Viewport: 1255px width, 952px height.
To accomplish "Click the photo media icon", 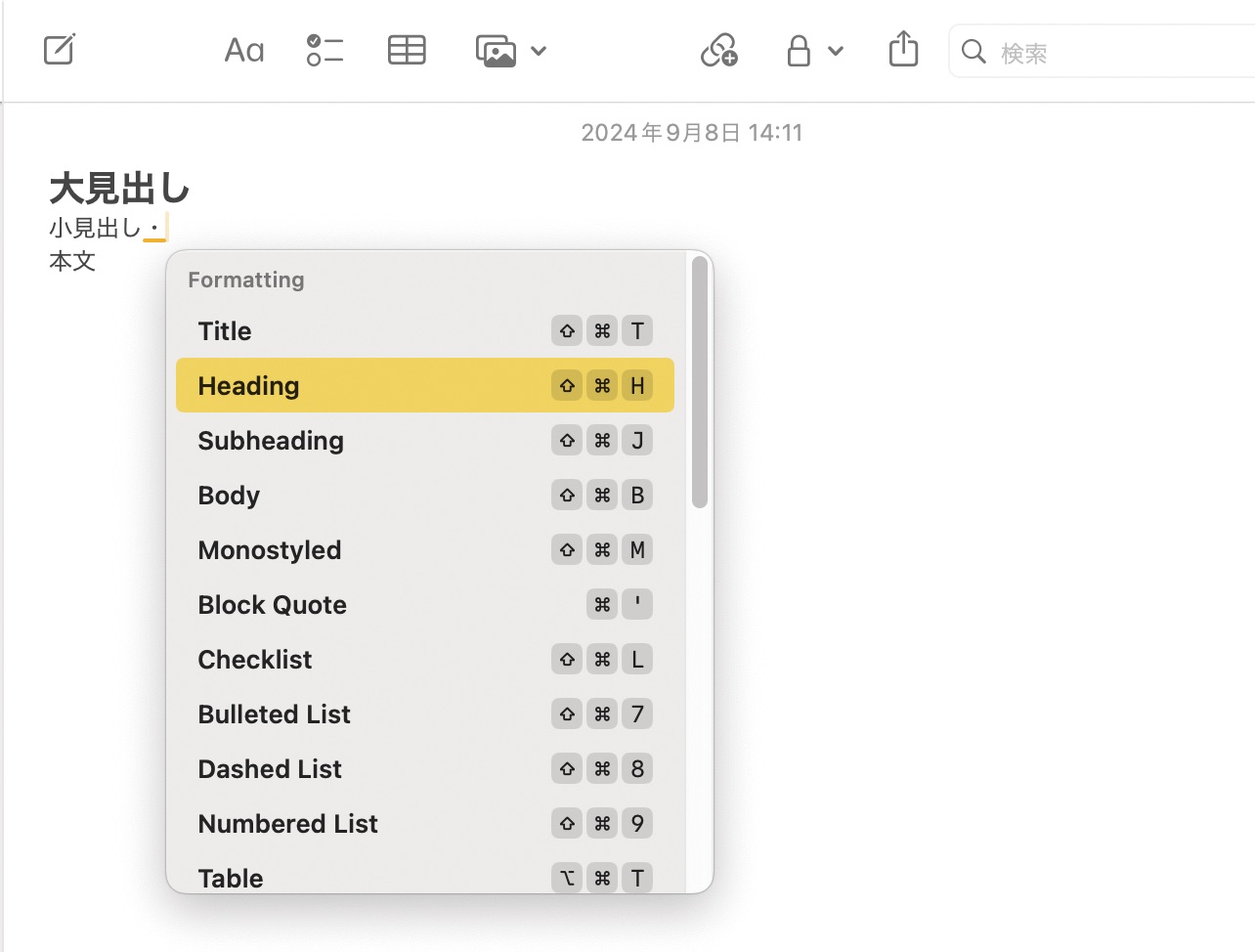I will pos(497,51).
